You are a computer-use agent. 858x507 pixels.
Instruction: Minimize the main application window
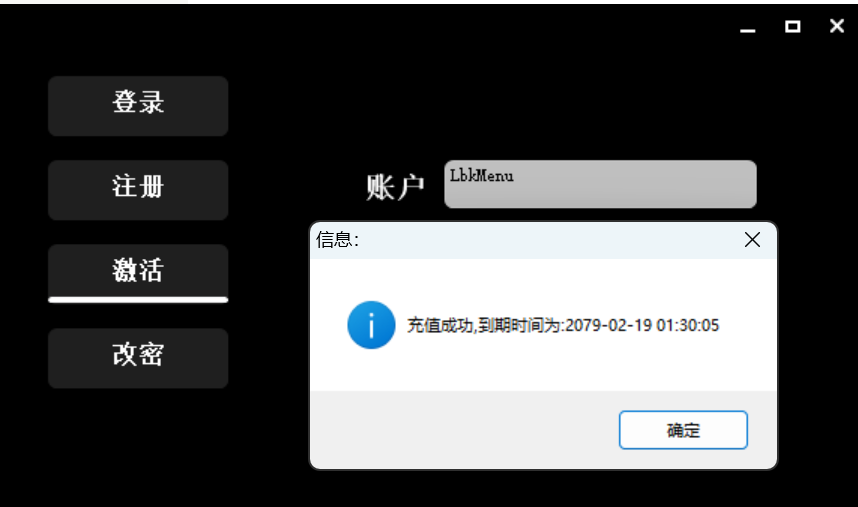747,26
